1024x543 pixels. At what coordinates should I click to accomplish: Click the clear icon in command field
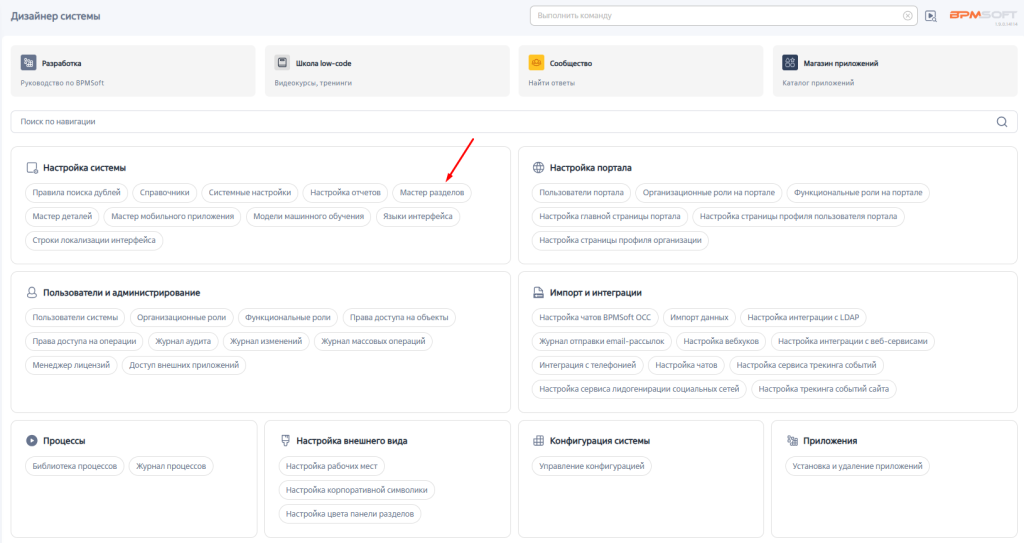coord(907,16)
